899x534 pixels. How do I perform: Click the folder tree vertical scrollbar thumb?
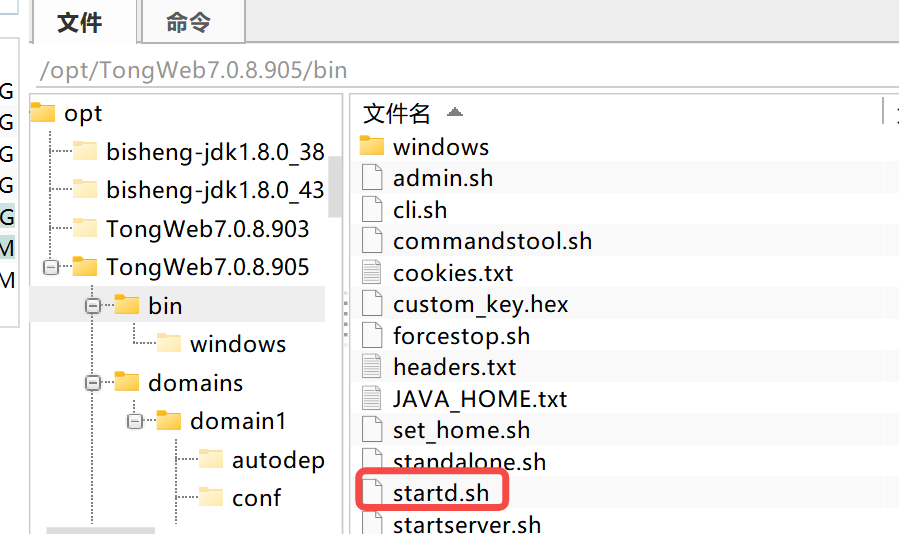point(335,186)
